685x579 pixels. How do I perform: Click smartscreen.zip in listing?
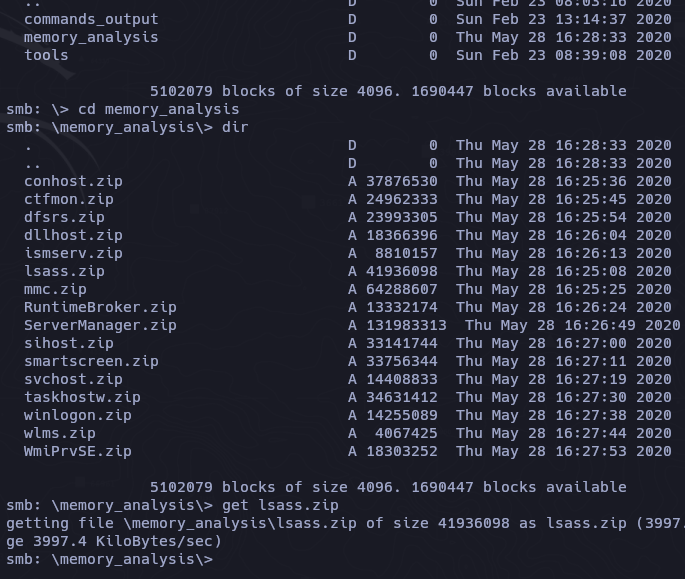point(91,361)
